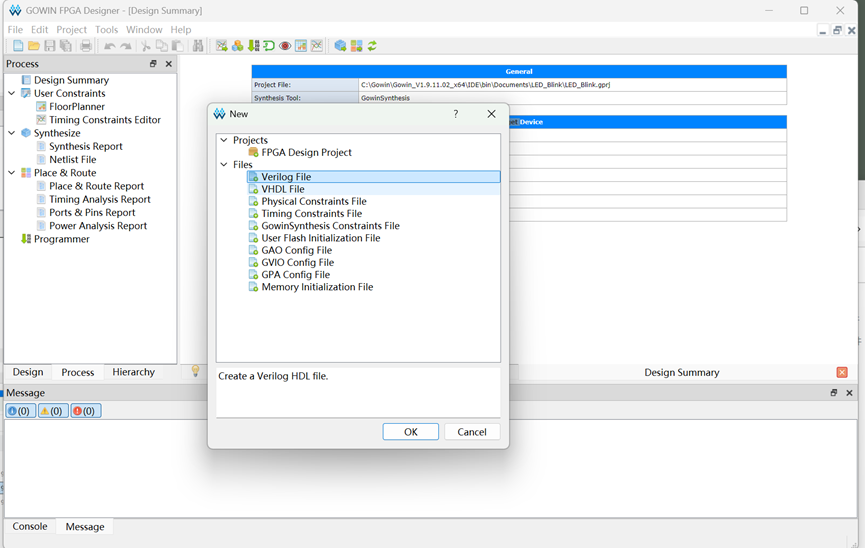Open the Project menu
Screen dimensions: 865x548
(x=71, y=29)
